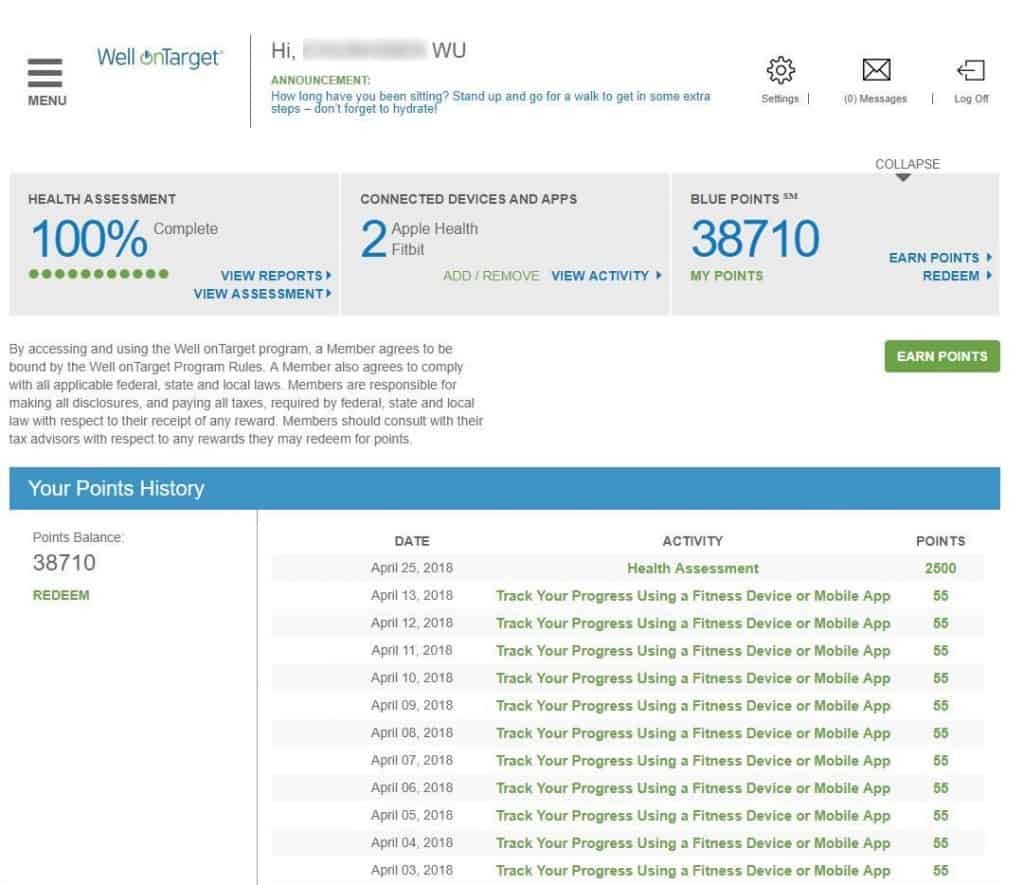This screenshot has width=1024, height=885.
Task: Click Add / Remove devices link
Action: [x=491, y=276]
